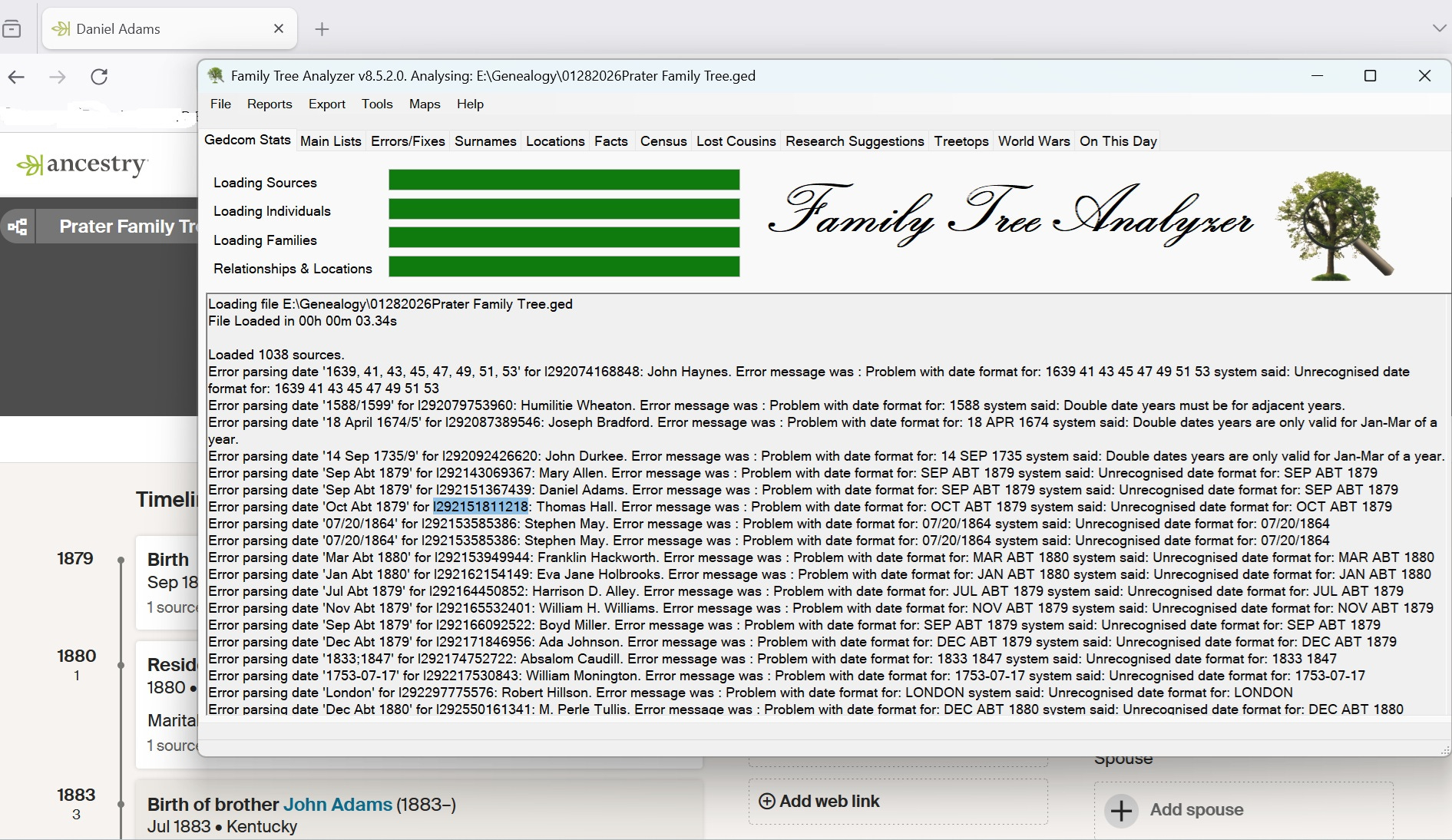Image resolution: width=1452 pixels, height=840 pixels.
Task: Switch to Treetops tab
Action: click(961, 141)
